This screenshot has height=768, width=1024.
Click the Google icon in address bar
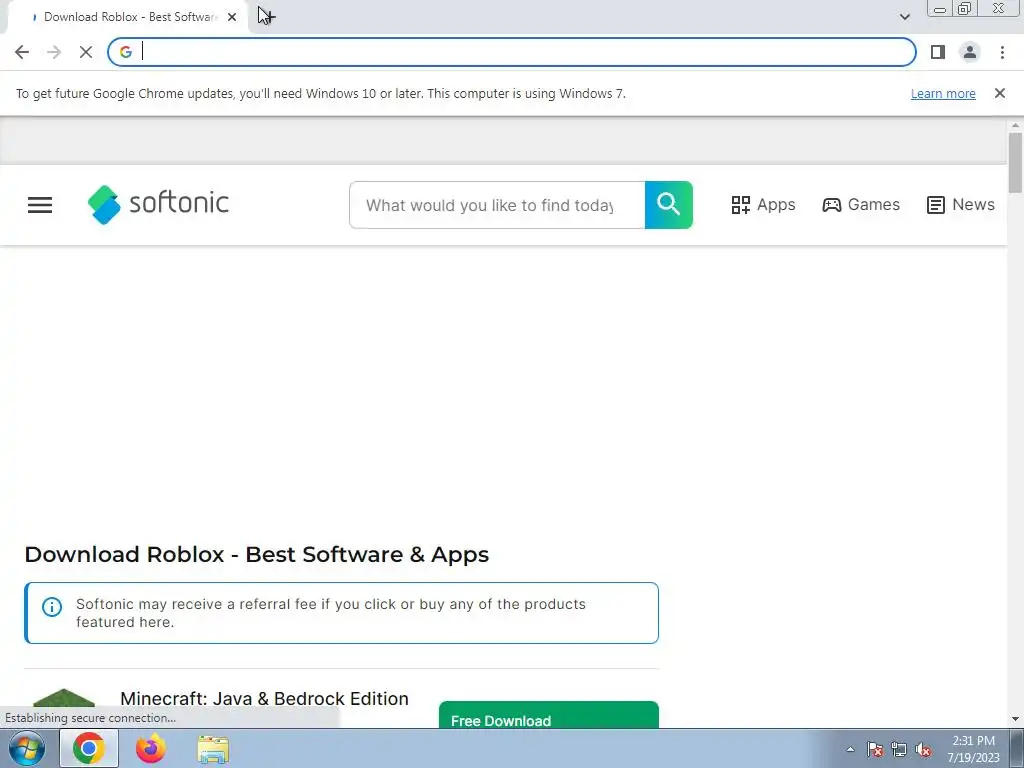pyautogui.click(x=126, y=52)
